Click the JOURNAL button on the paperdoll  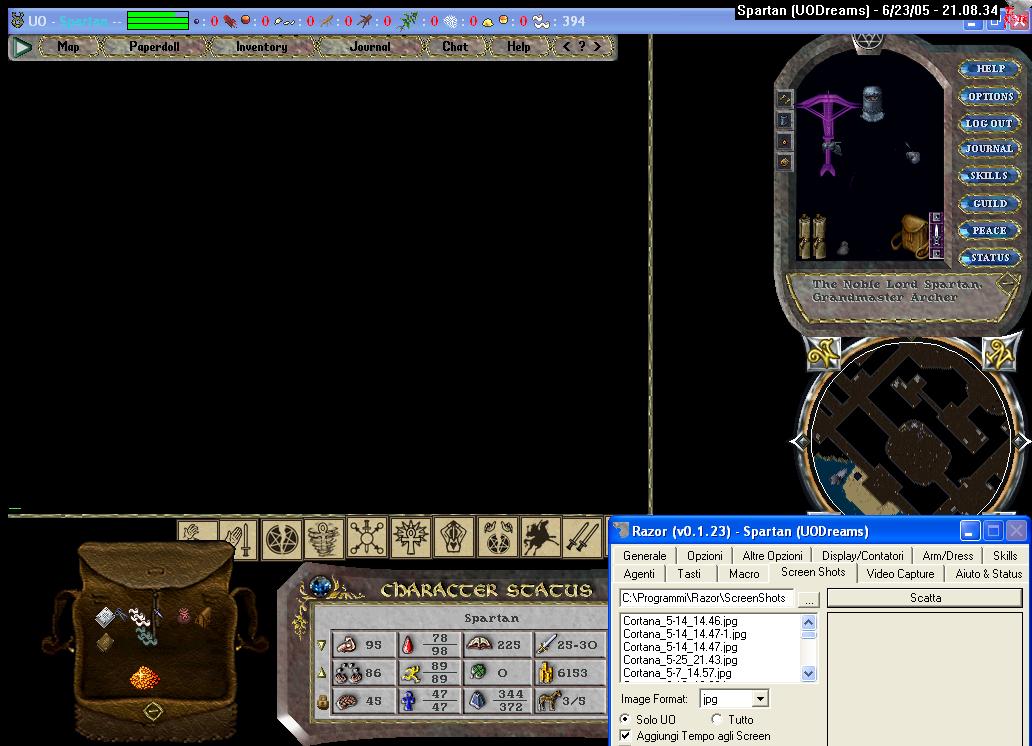click(989, 149)
